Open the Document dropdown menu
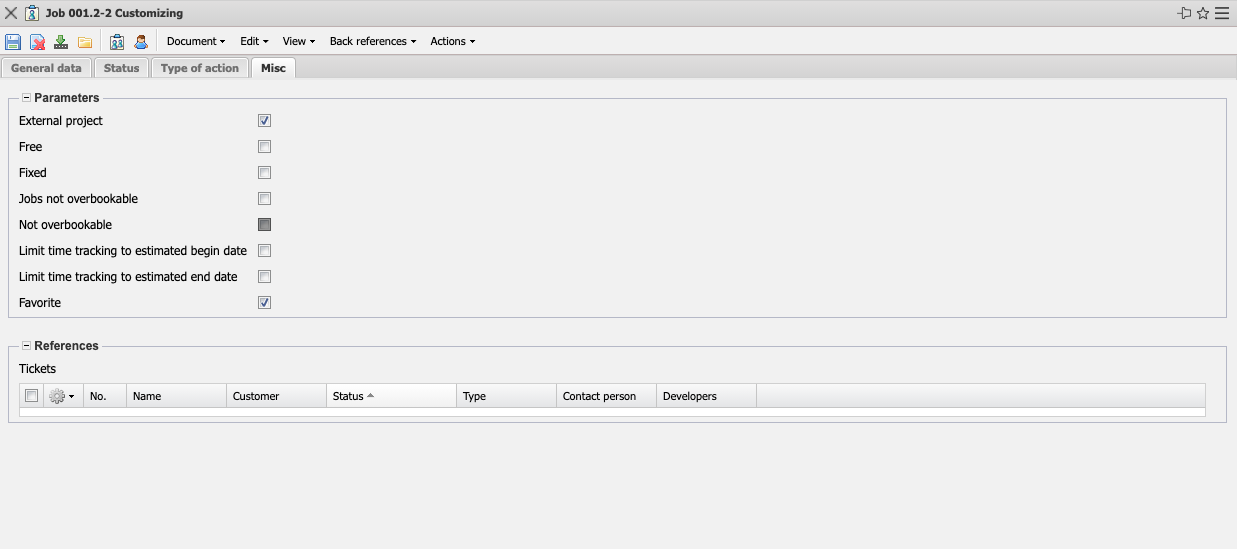The height and width of the screenshot is (549, 1237). click(196, 42)
